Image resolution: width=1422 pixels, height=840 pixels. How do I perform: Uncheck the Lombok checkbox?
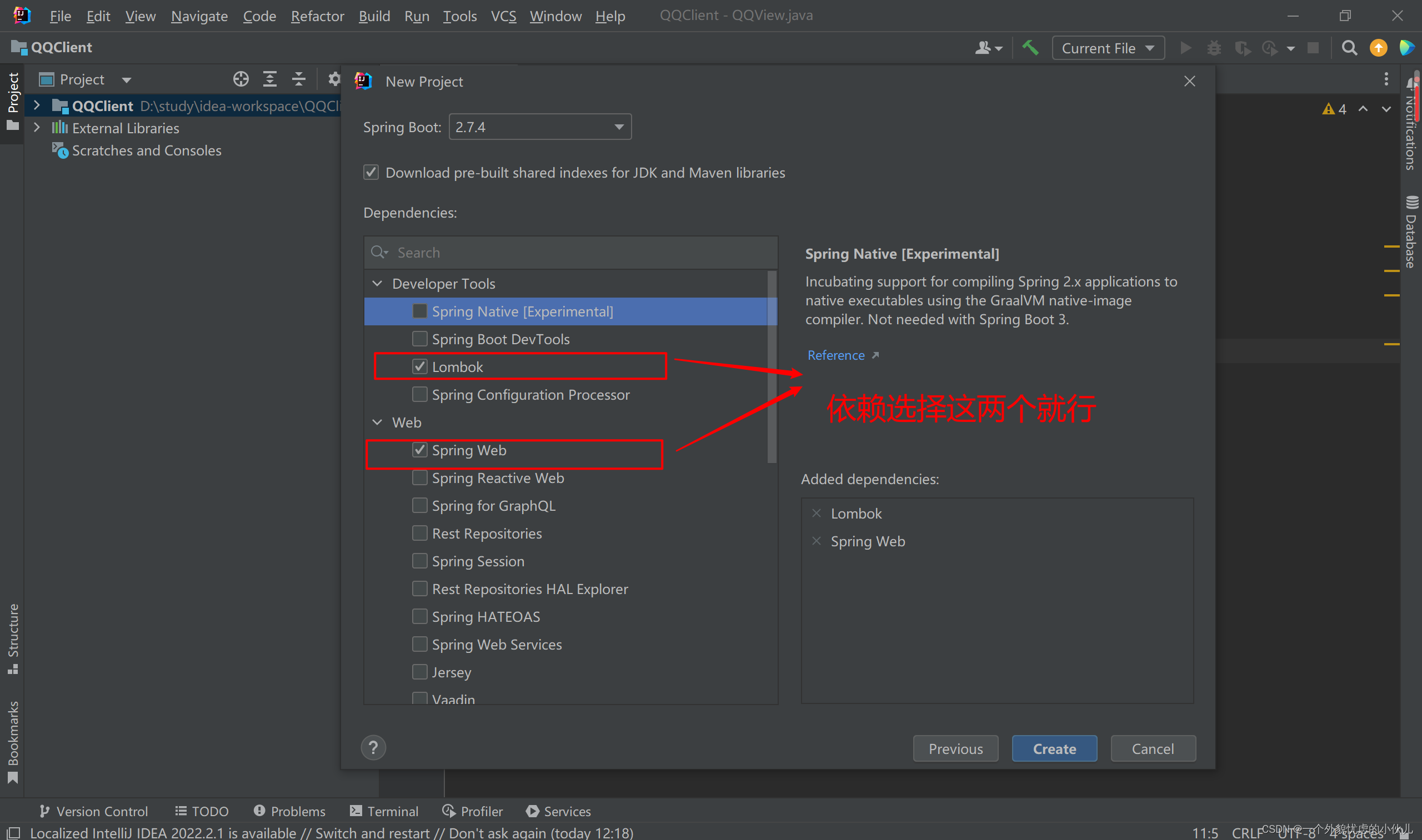tap(419, 366)
